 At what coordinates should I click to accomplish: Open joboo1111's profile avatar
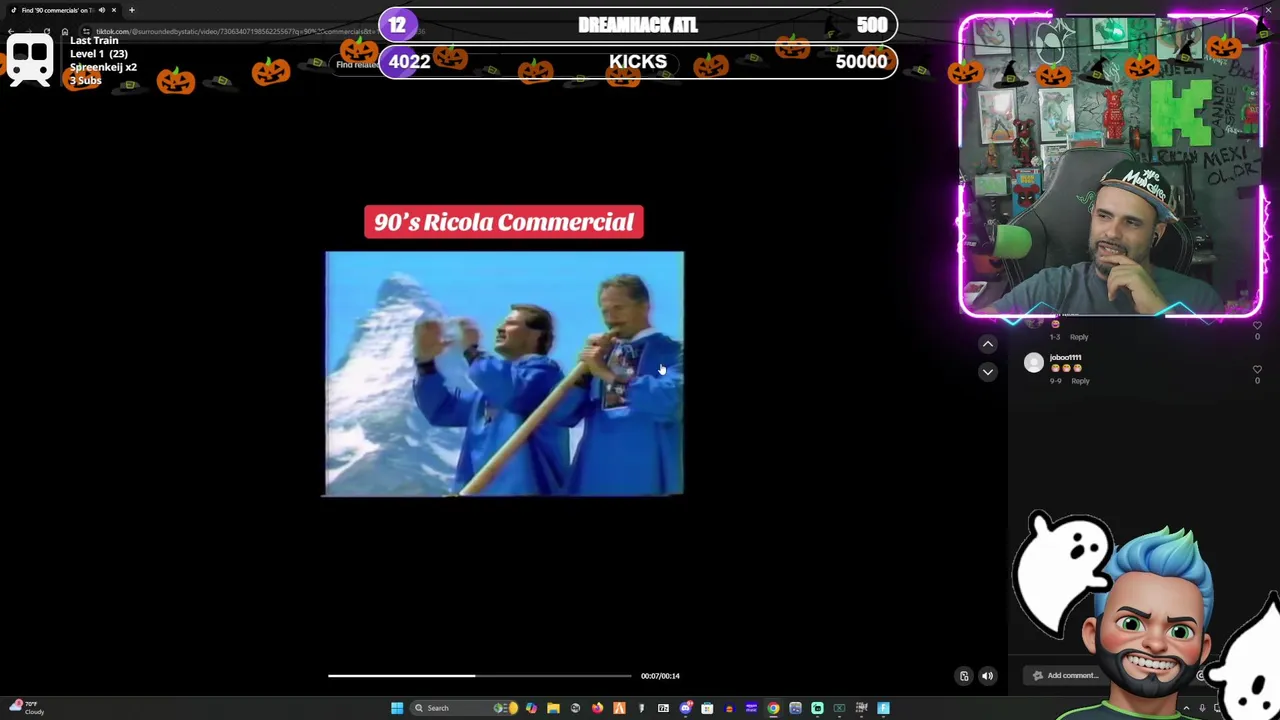pos(1033,363)
